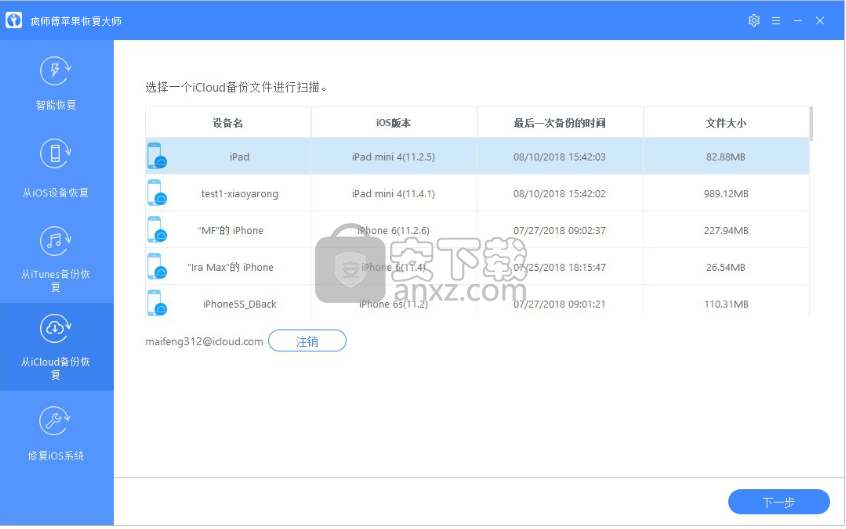846x529 pixels.
Task: Select the "Ira Max"的 iPhone backup name
Action: [231, 267]
